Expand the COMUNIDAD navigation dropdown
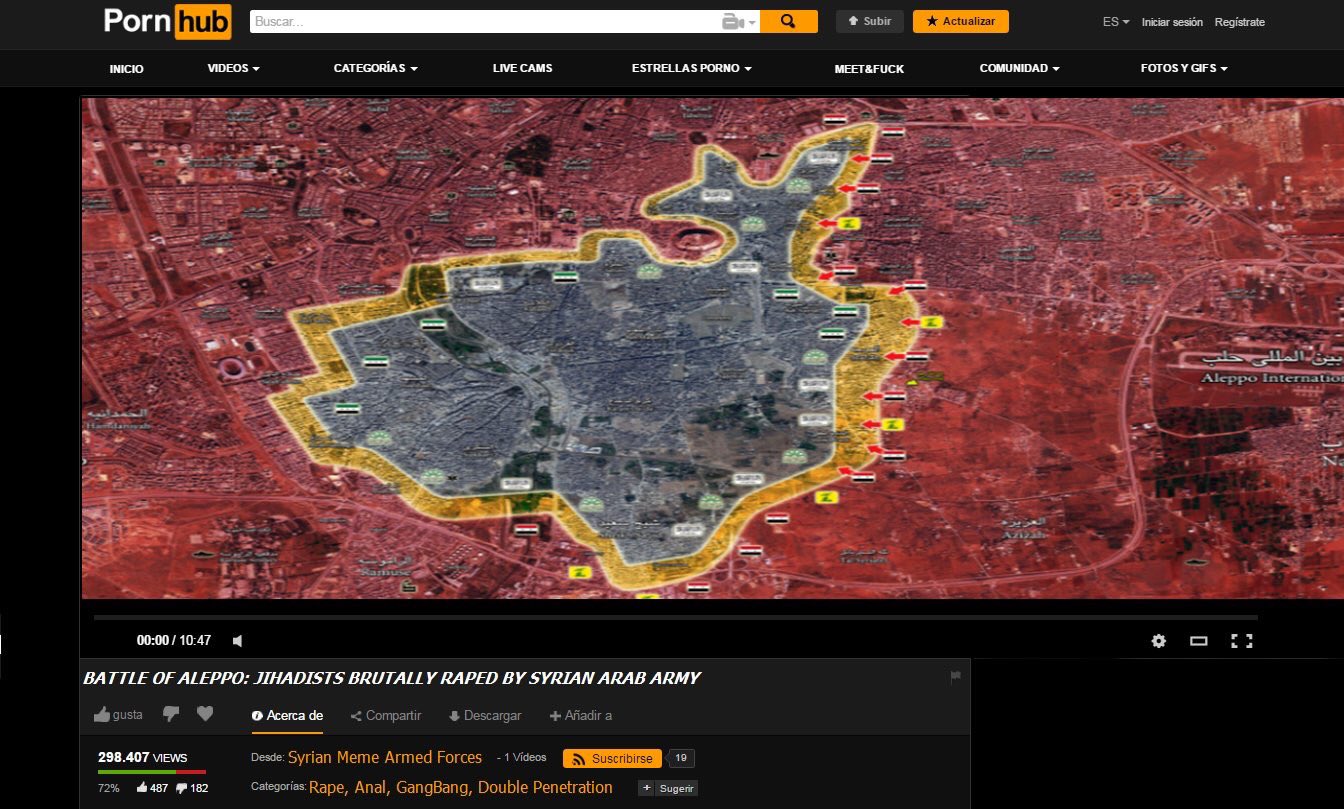 pos(1019,68)
